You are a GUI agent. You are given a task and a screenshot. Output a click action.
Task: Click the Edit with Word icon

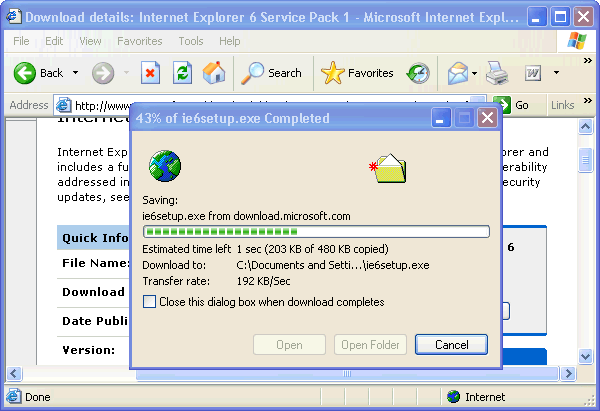coord(533,73)
